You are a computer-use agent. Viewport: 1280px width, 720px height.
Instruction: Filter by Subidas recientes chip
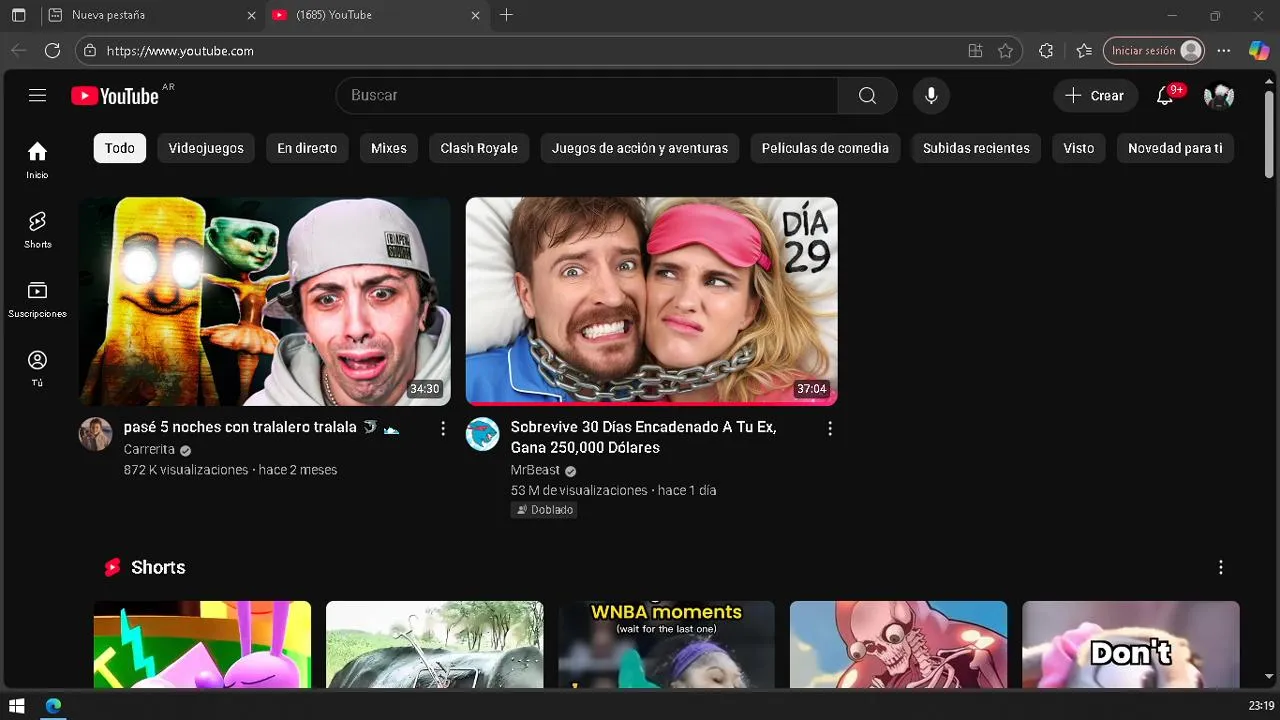click(976, 148)
